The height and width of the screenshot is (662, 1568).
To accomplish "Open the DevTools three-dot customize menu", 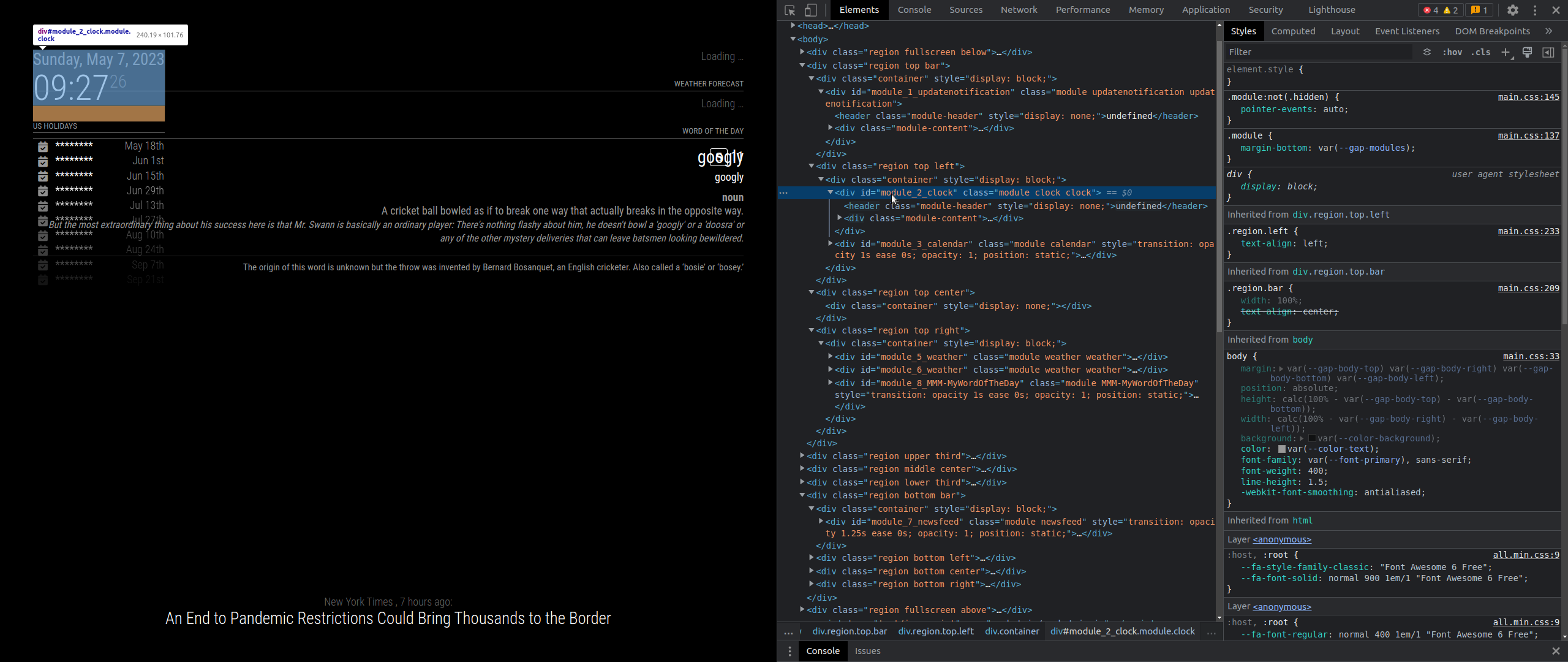I will click(1535, 10).
